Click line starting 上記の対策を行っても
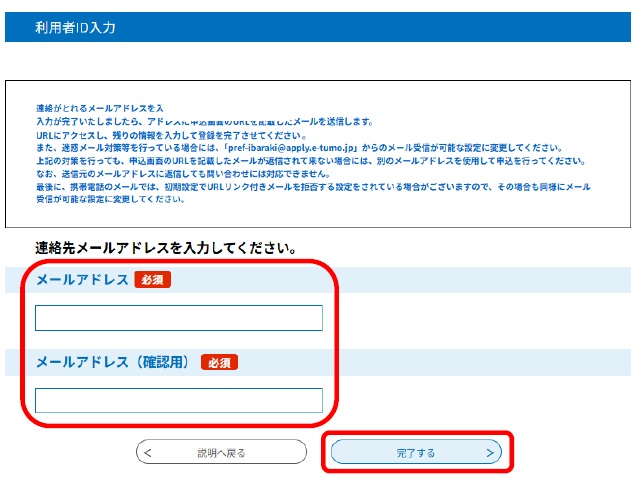639x477 pixels. [311, 161]
